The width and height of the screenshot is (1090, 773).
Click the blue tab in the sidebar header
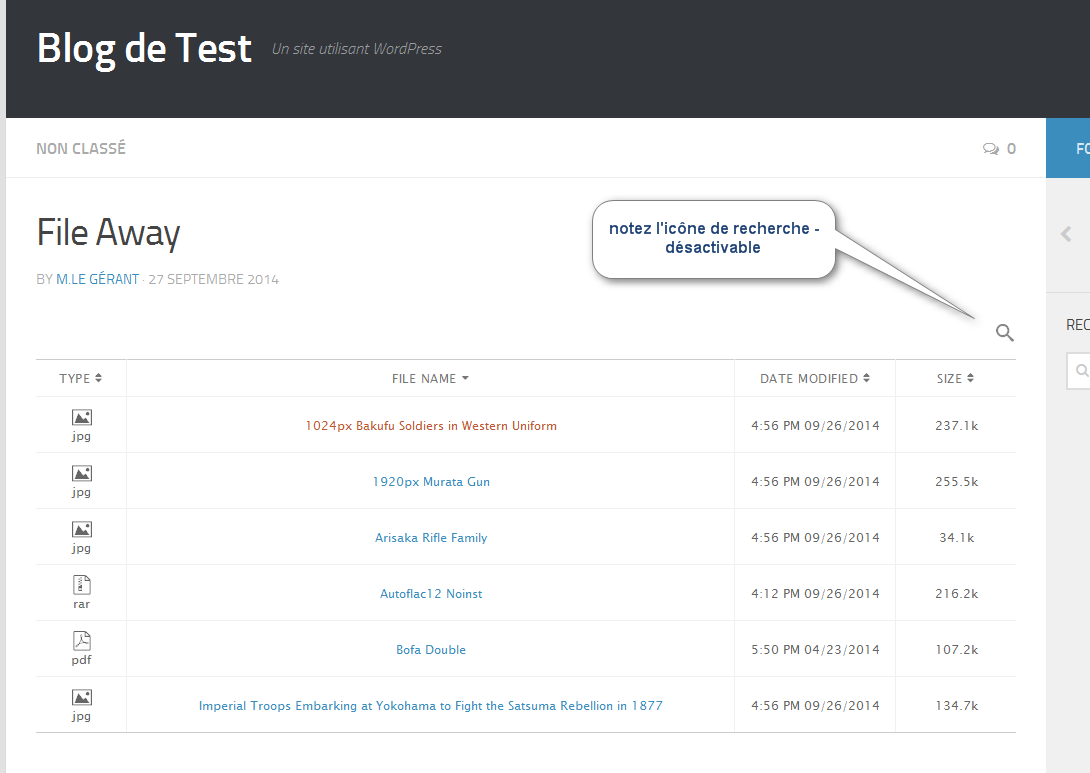[x=1068, y=148]
